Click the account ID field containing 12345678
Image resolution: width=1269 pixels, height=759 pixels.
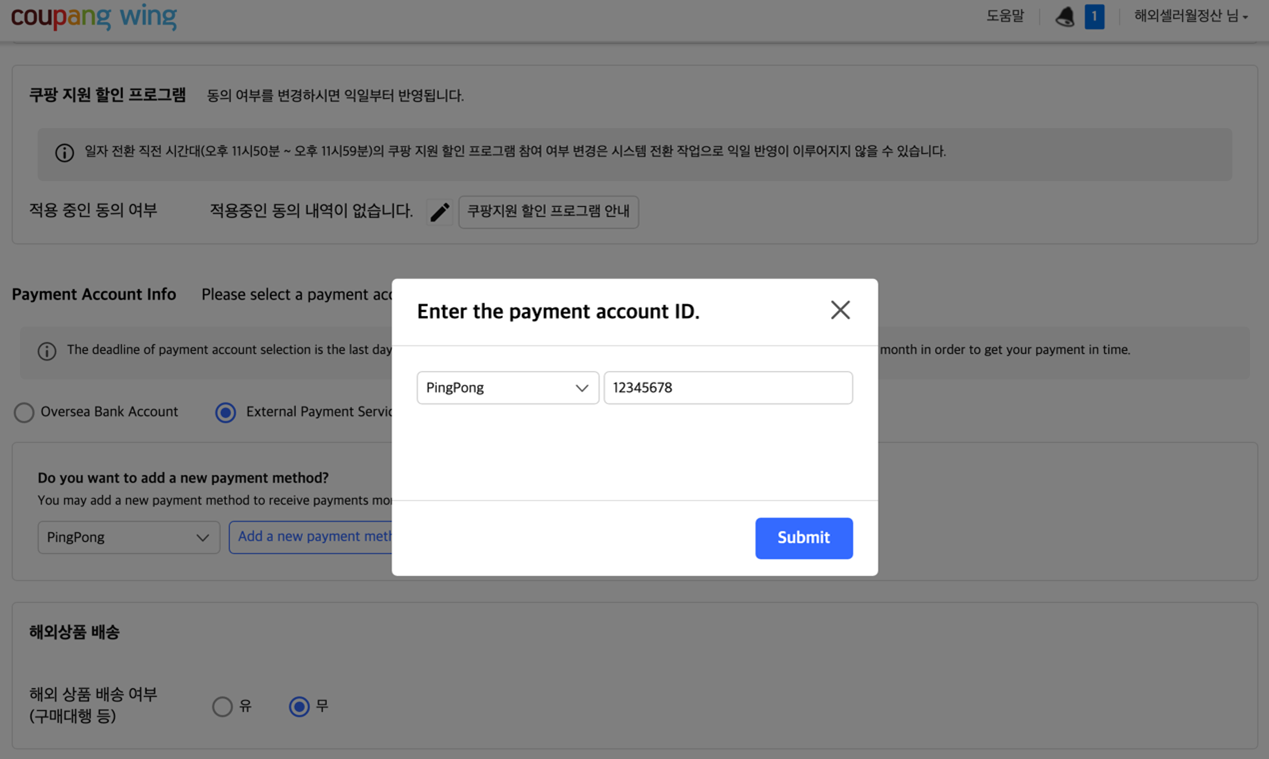(728, 388)
